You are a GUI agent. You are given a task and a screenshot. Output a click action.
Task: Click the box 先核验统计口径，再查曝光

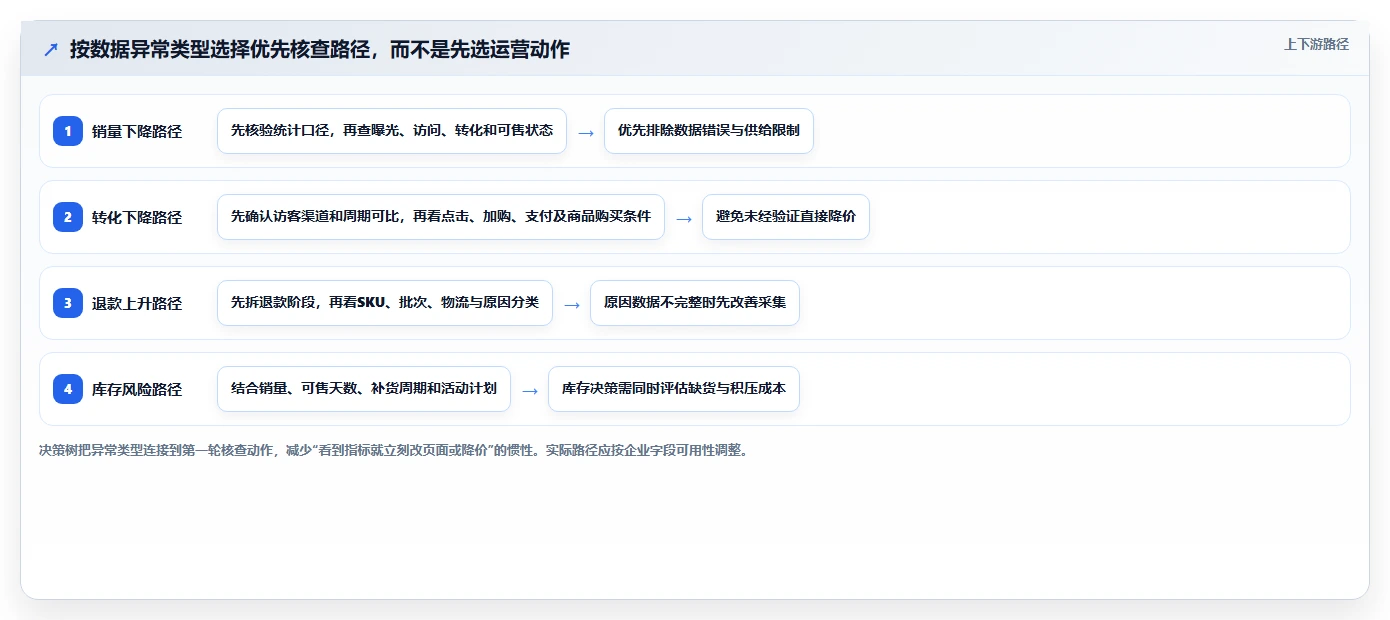(x=392, y=131)
